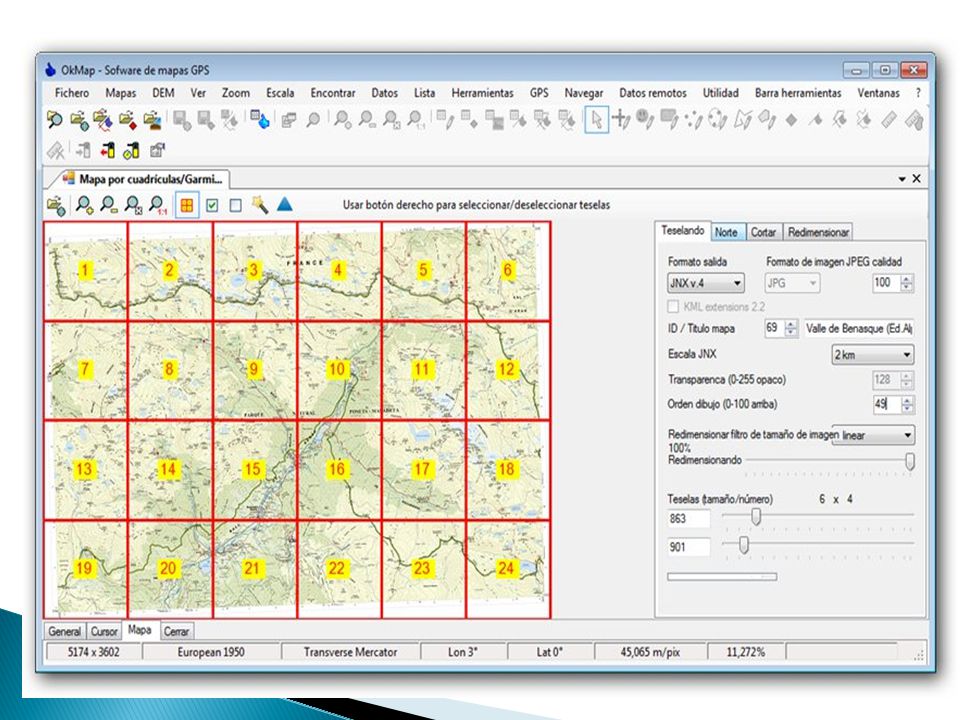Click the tile width slider next to 863

[x=756, y=517]
